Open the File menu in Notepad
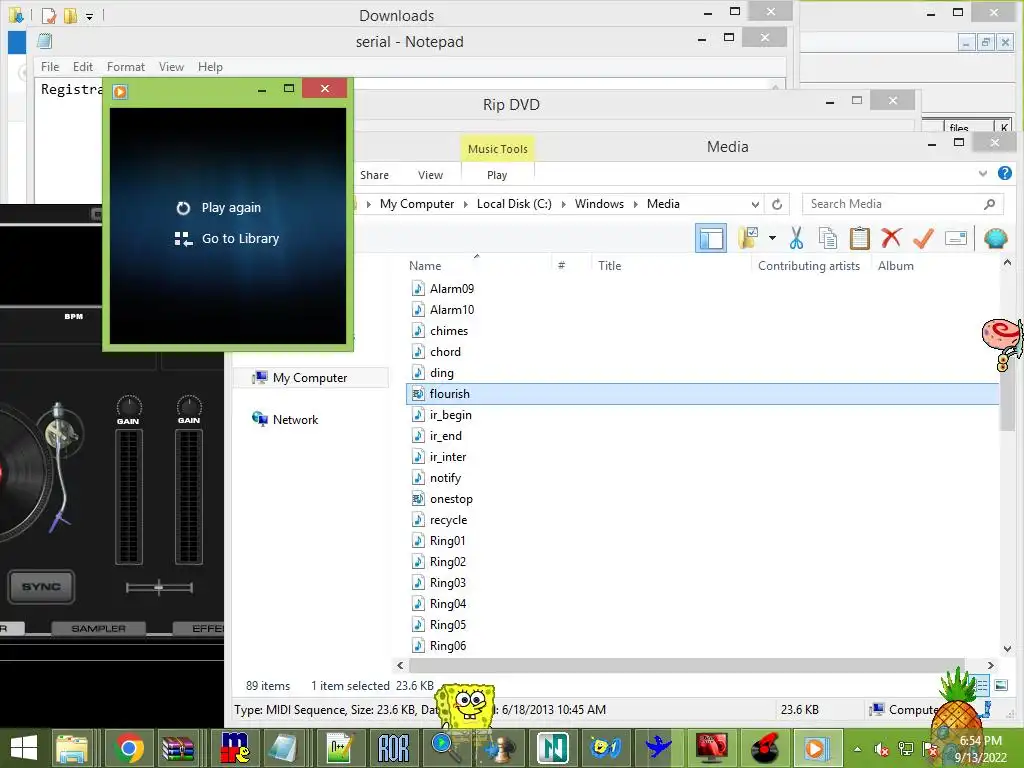 [50, 67]
